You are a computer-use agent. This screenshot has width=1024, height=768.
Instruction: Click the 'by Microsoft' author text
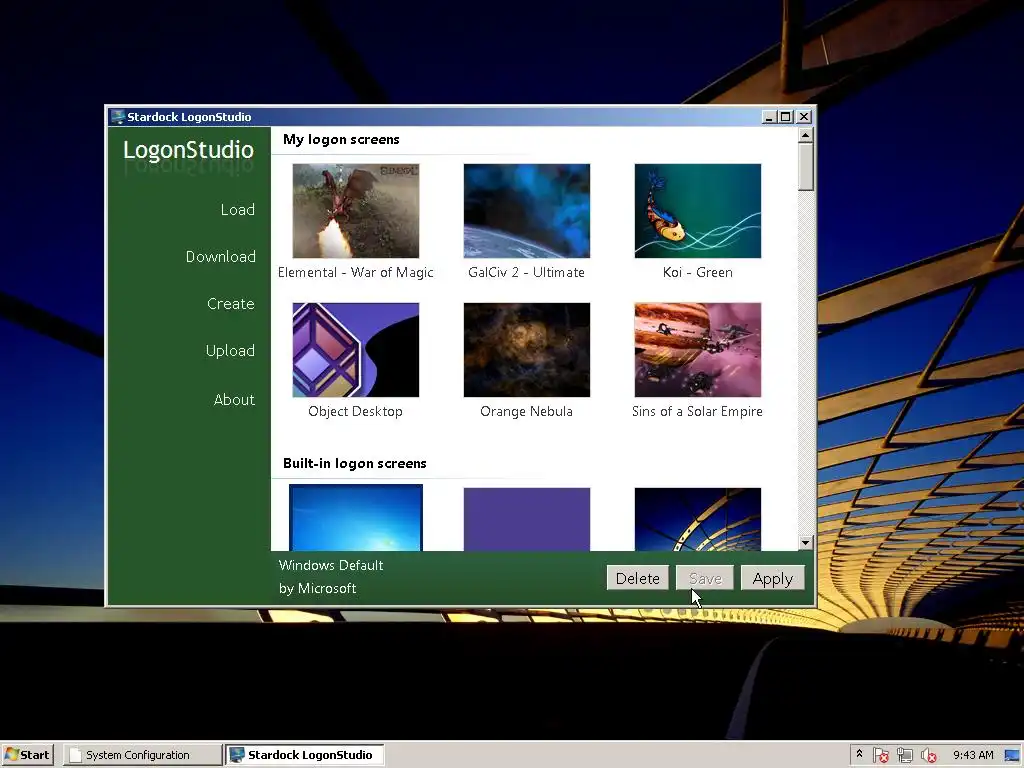(x=317, y=588)
